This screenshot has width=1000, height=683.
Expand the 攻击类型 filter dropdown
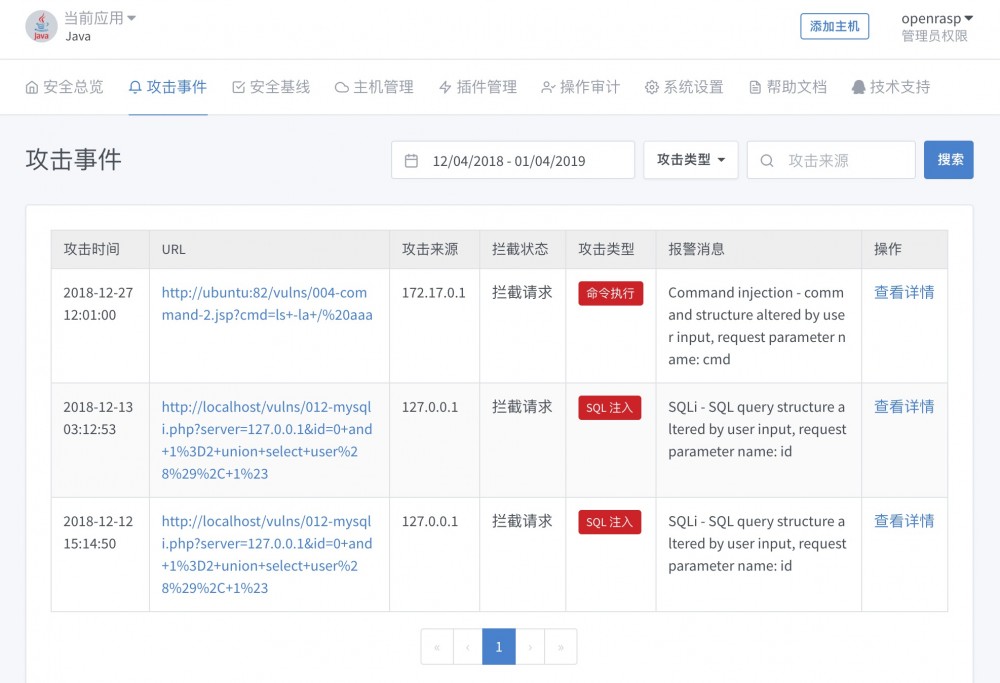pyautogui.click(x=691, y=160)
